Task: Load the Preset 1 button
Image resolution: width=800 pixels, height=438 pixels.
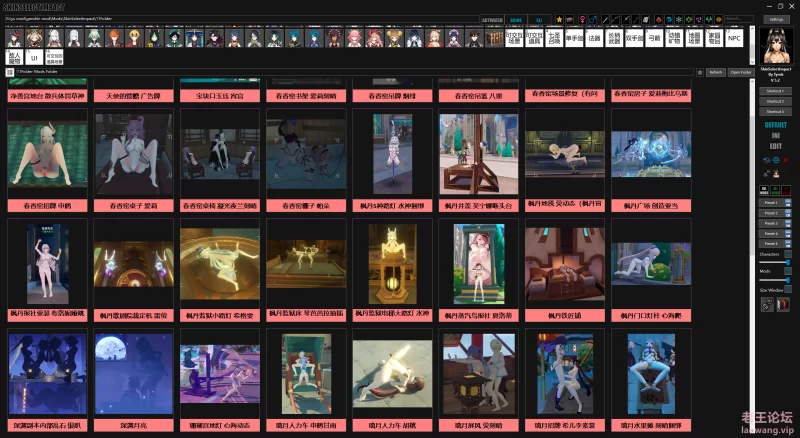Action: (771, 203)
